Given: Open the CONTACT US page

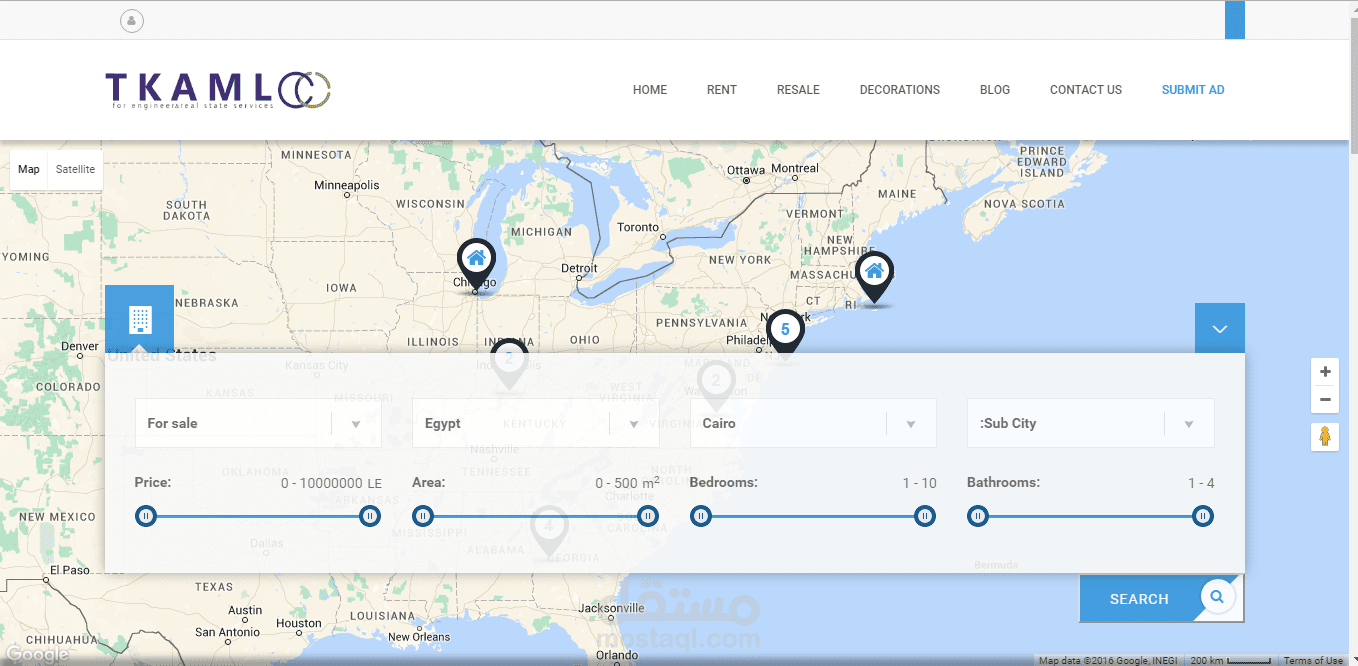Looking at the screenshot, I should tap(1086, 90).
